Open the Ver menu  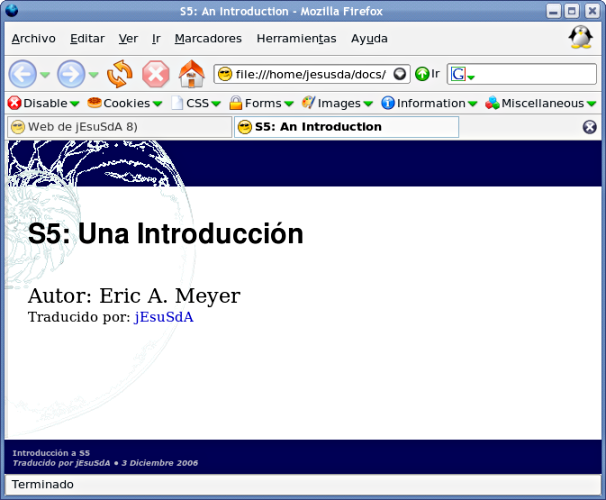pyautogui.click(x=128, y=39)
